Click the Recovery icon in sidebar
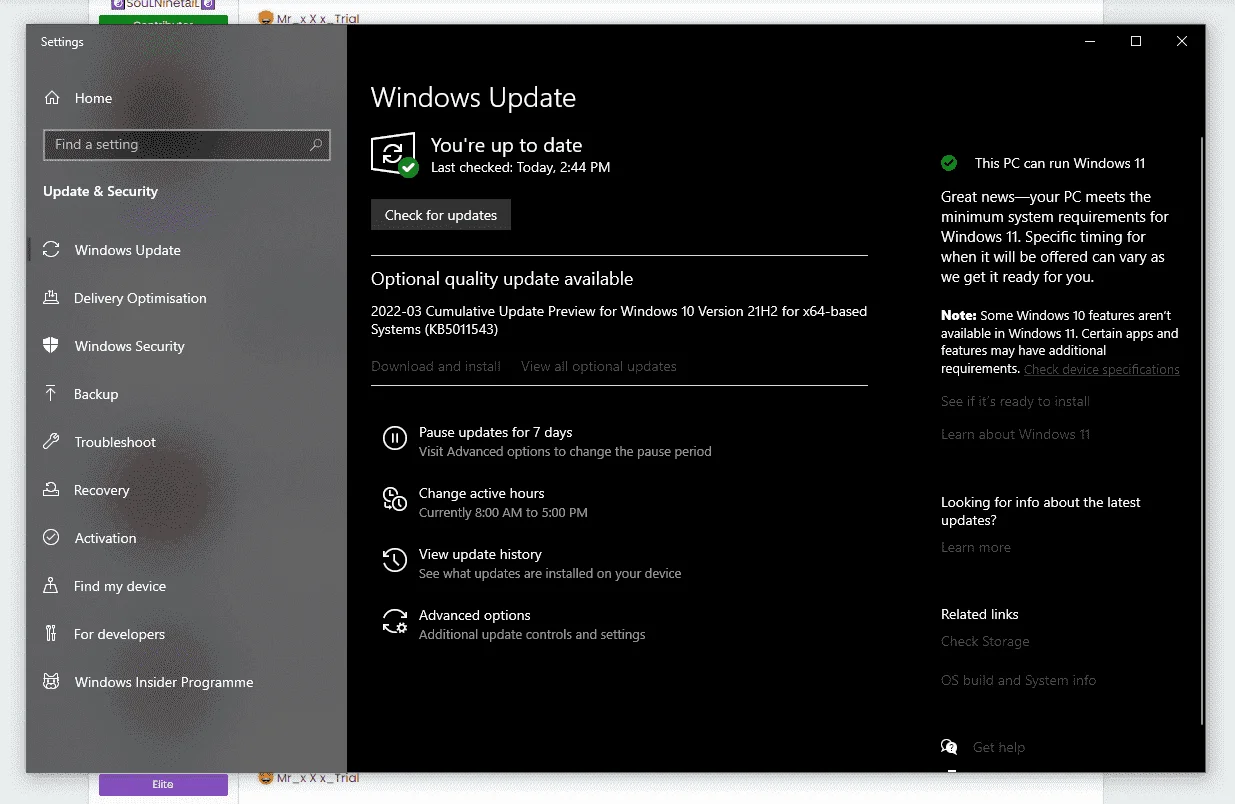Image resolution: width=1235 pixels, height=804 pixels. pos(51,490)
